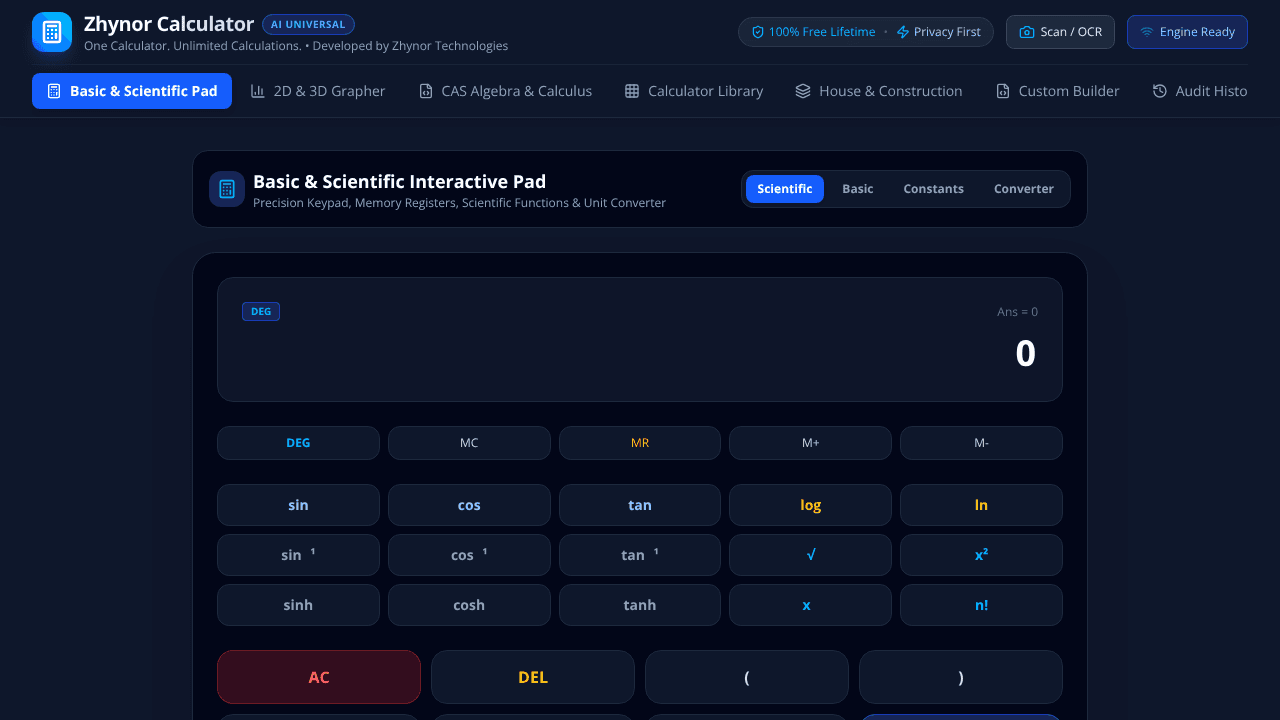Open the Custom Builder tab
The image size is (1280, 720).
pos(1057,91)
